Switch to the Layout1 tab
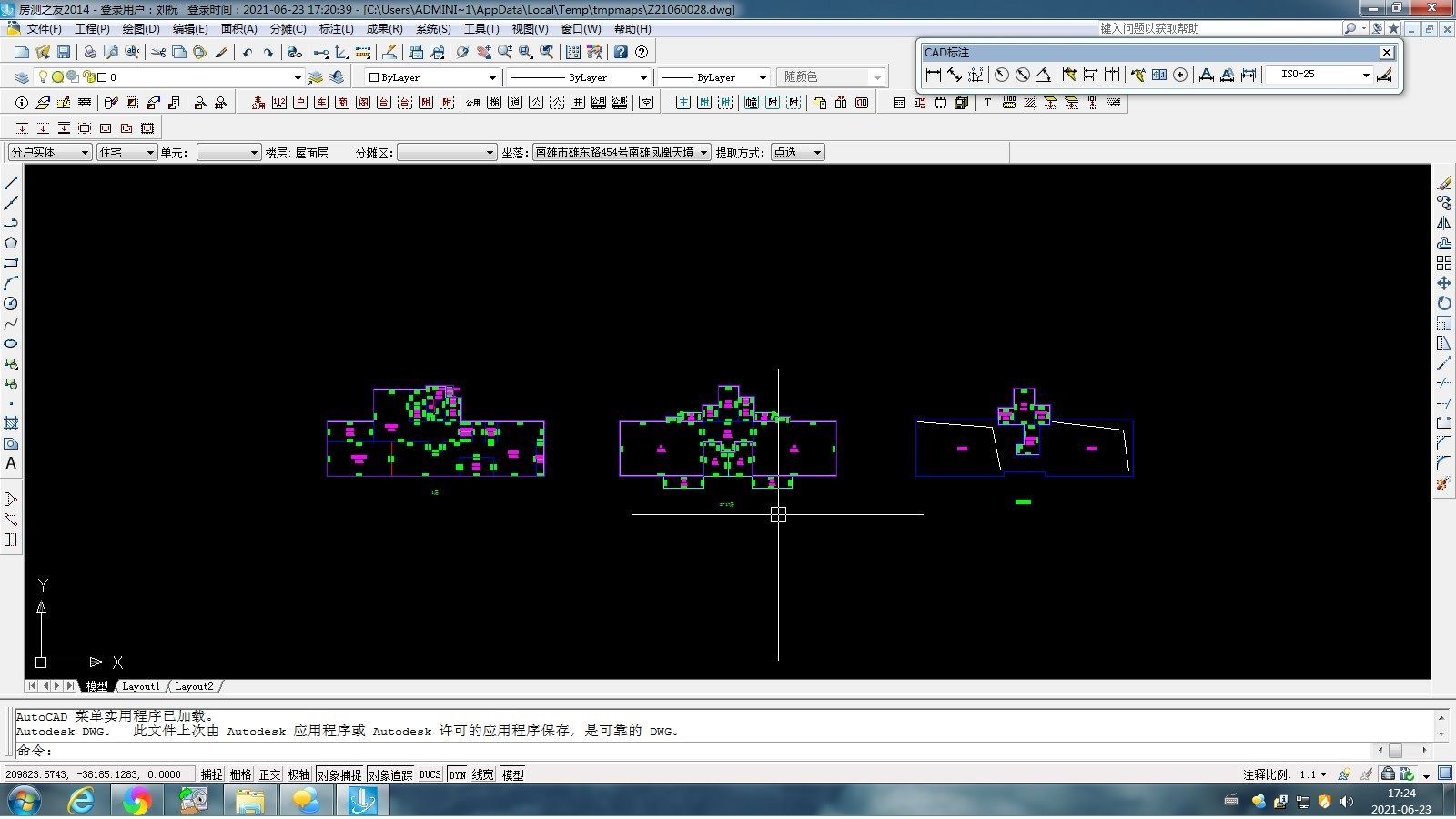Viewport: 1456px width, 819px height. (x=141, y=686)
